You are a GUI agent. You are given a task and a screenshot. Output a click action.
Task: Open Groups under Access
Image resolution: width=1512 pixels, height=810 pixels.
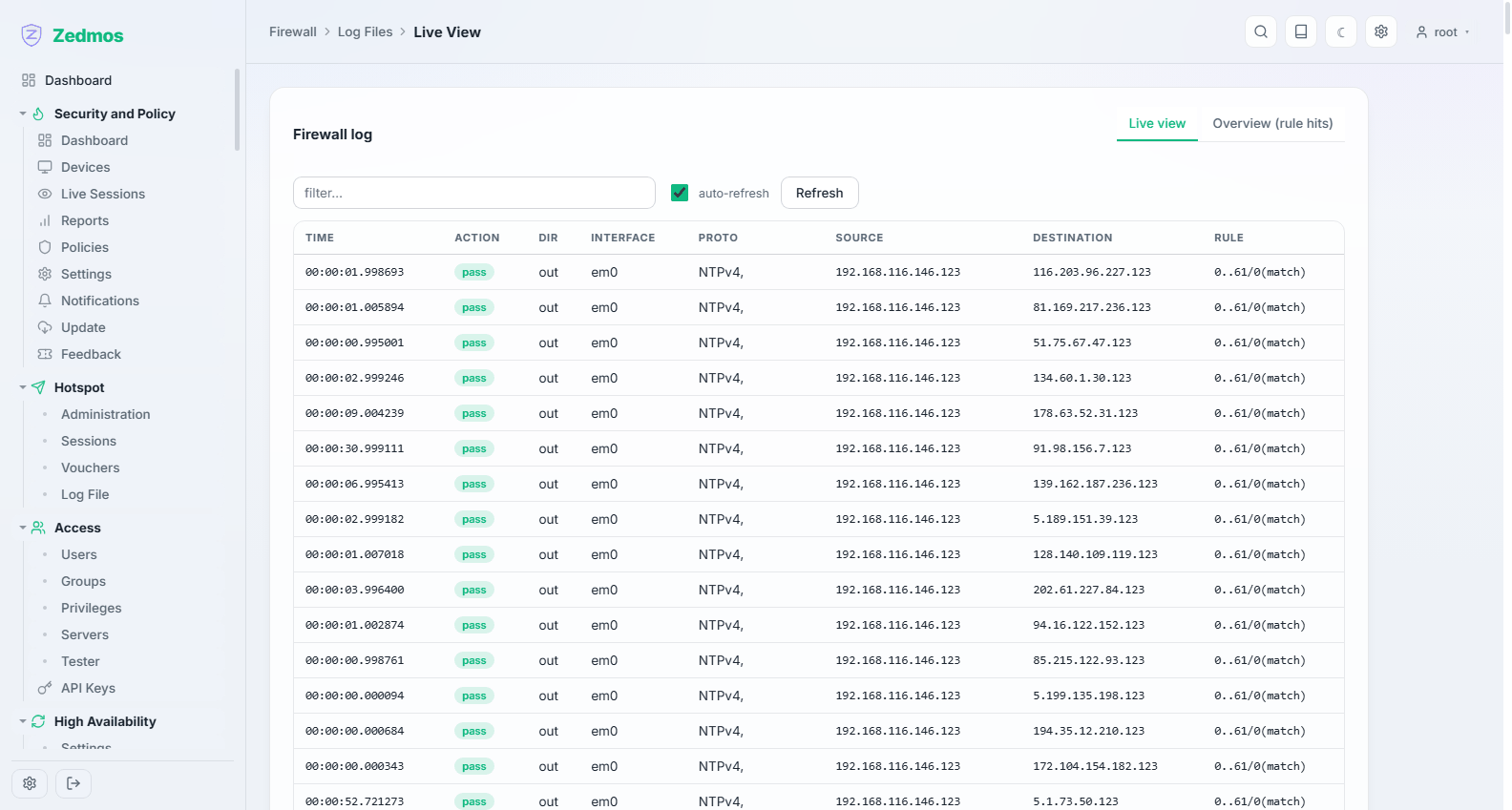tap(83, 581)
